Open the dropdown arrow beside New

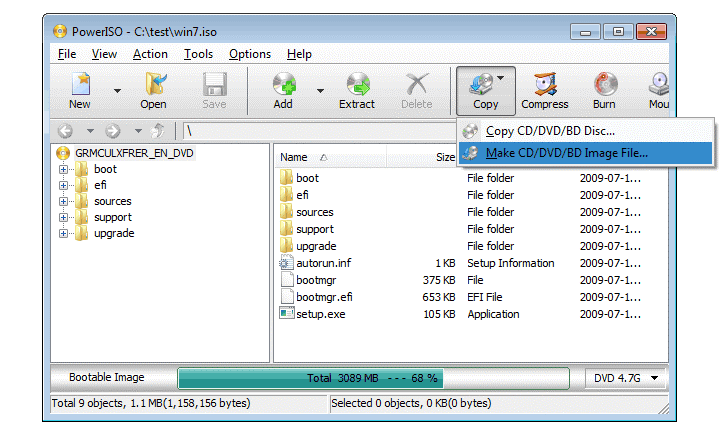click(x=117, y=91)
